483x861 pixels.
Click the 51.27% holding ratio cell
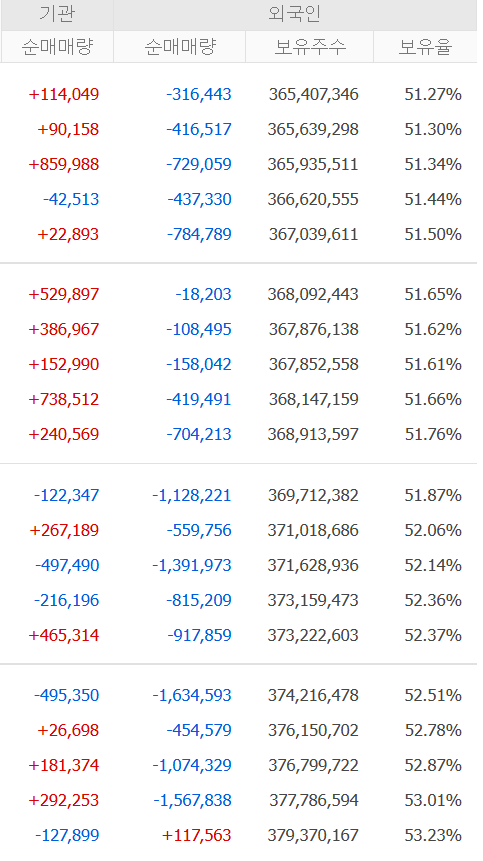point(433,94)
